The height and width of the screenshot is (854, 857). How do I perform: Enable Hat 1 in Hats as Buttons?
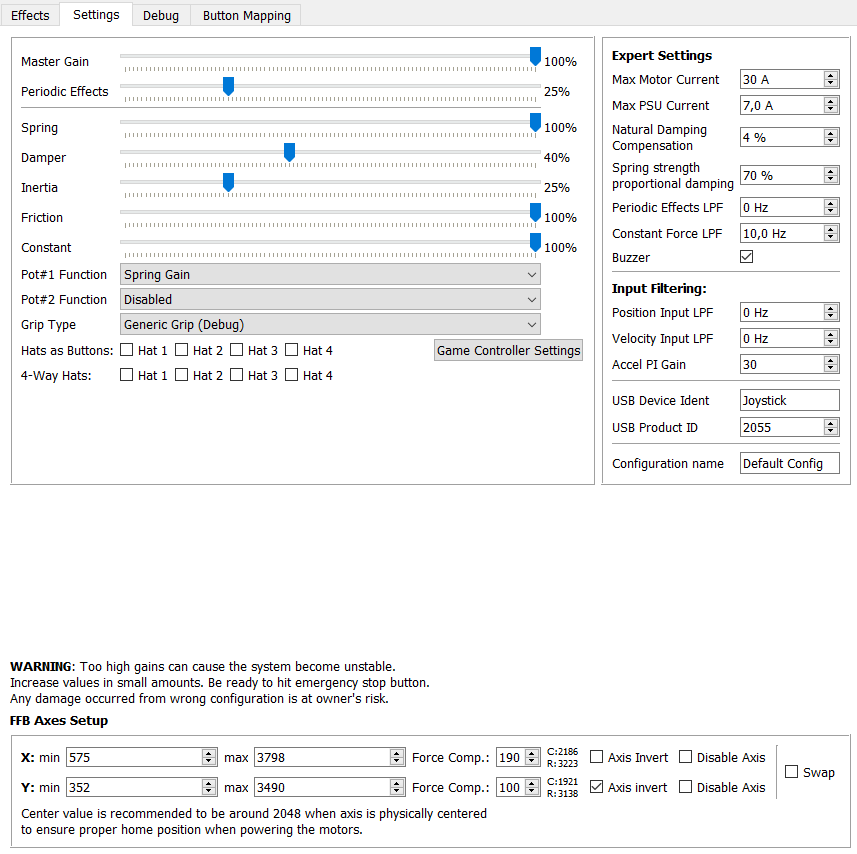tap(126, 350)
